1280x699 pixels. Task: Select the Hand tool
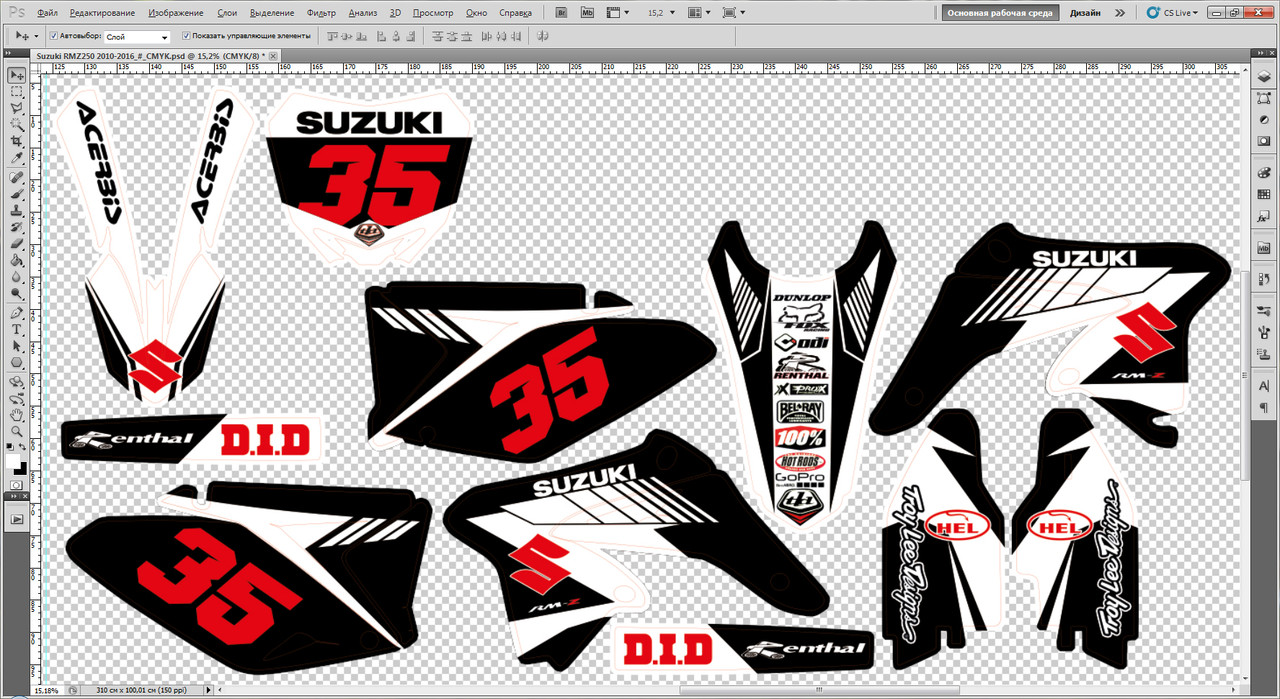coord(17,415)
